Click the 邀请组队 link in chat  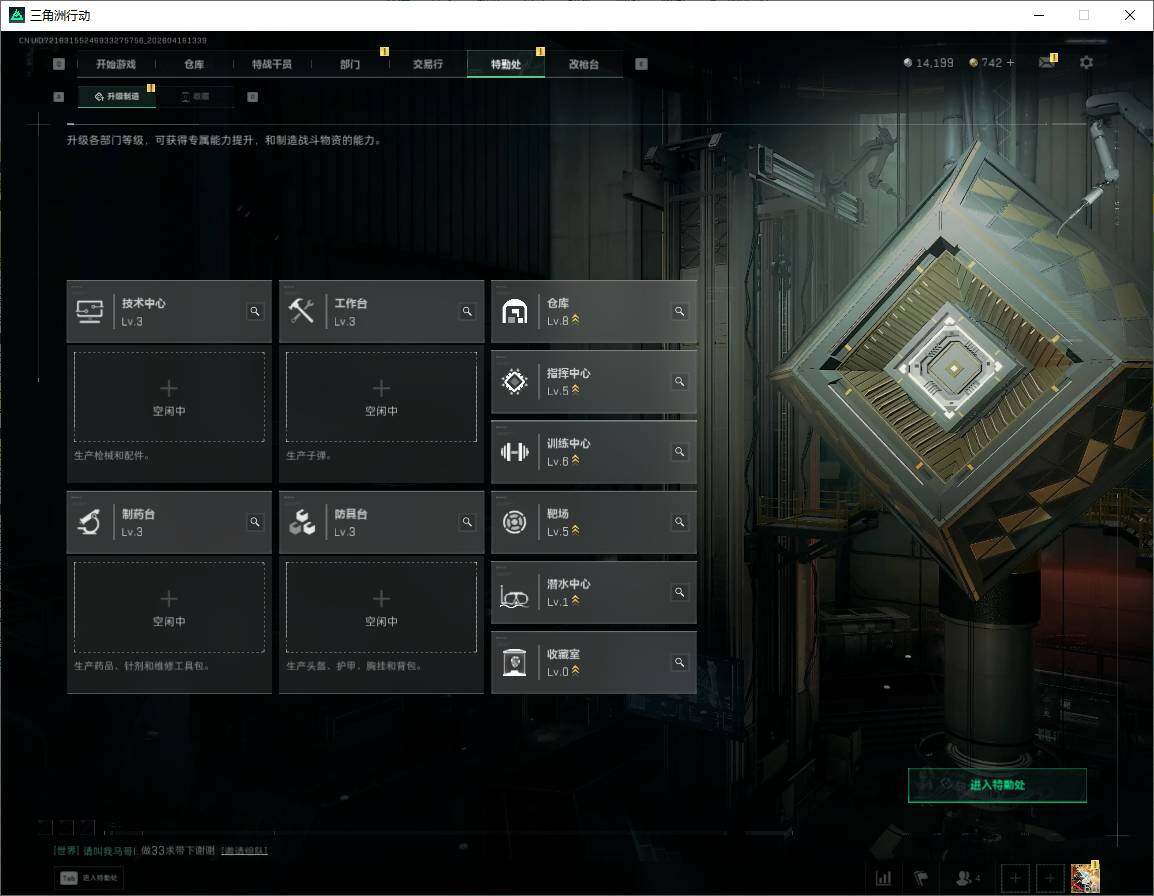(x=244, y=850)
